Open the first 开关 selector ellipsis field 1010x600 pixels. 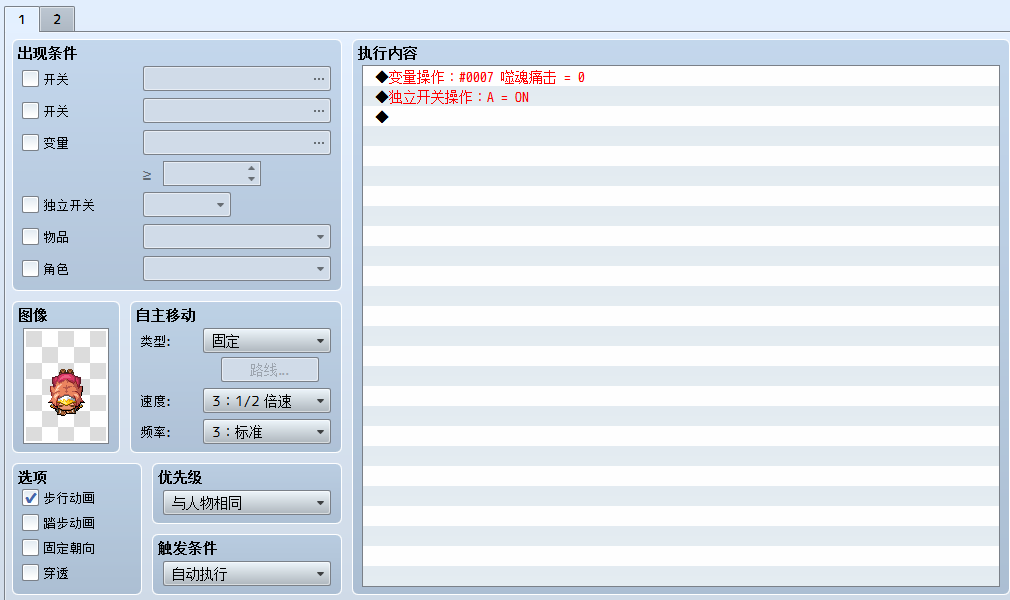click(237, 79)
